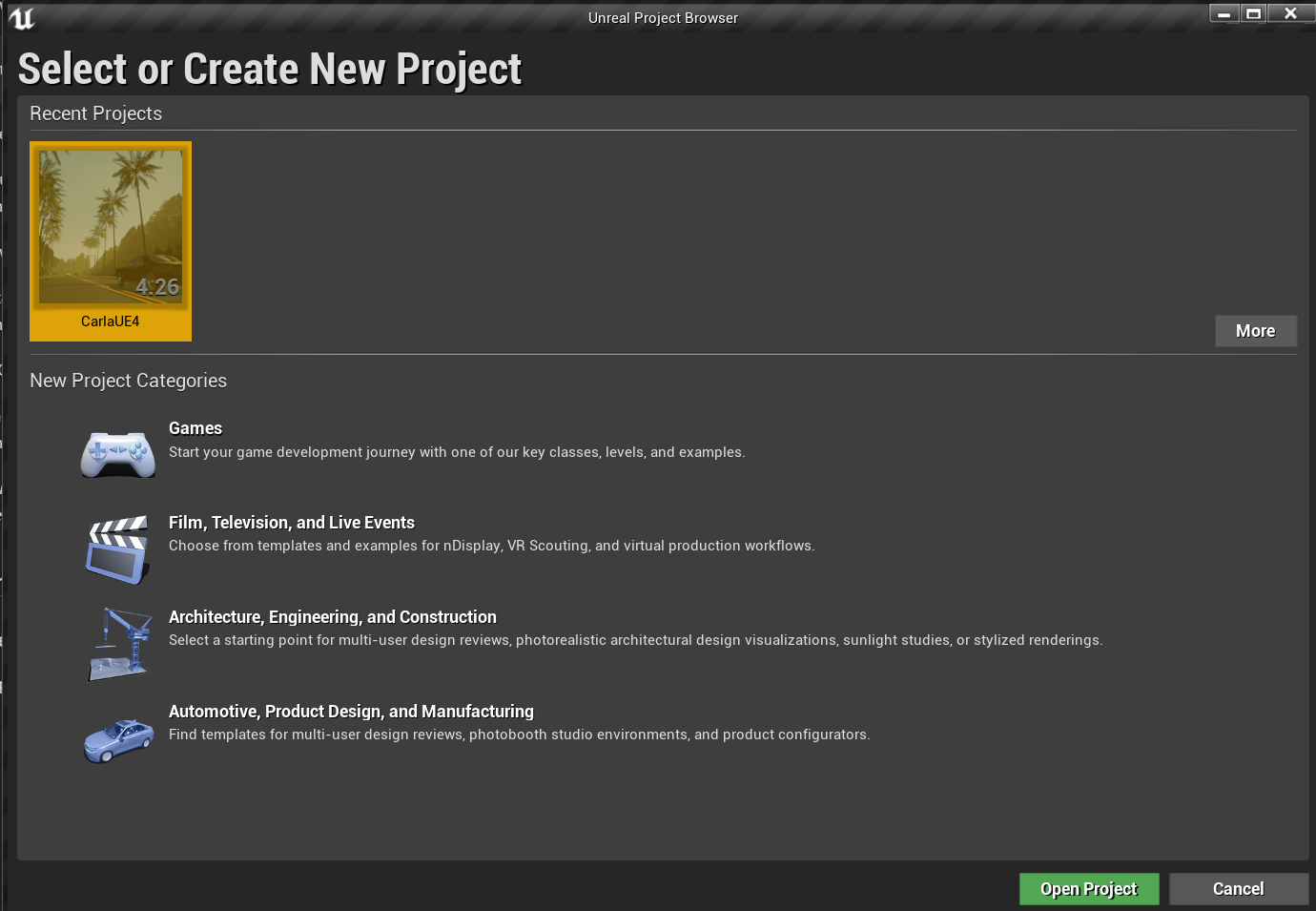This screenshot has height=911, width=1316.
Task: Choose Film, Television, and Live Events title
Action: 292,523
